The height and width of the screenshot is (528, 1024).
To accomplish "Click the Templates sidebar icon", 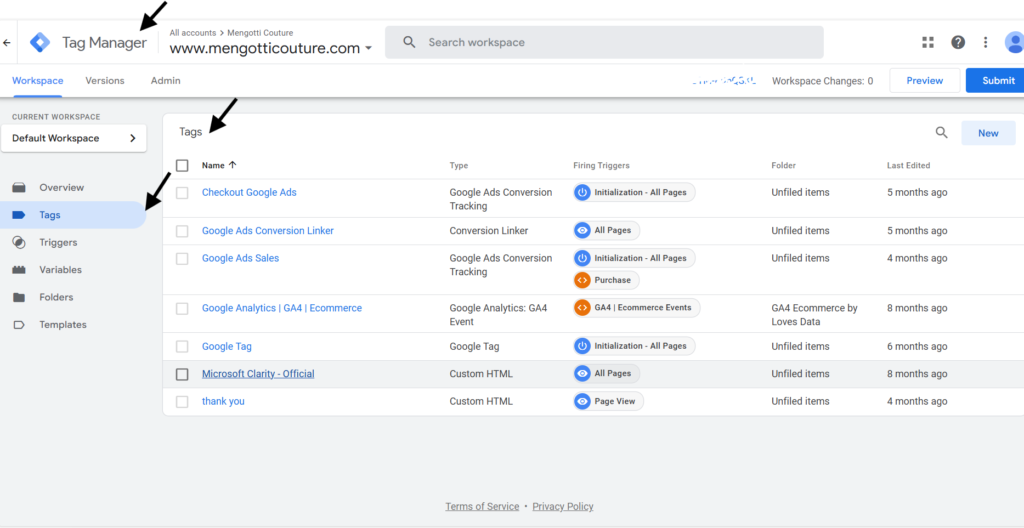I will click(19, 325).
